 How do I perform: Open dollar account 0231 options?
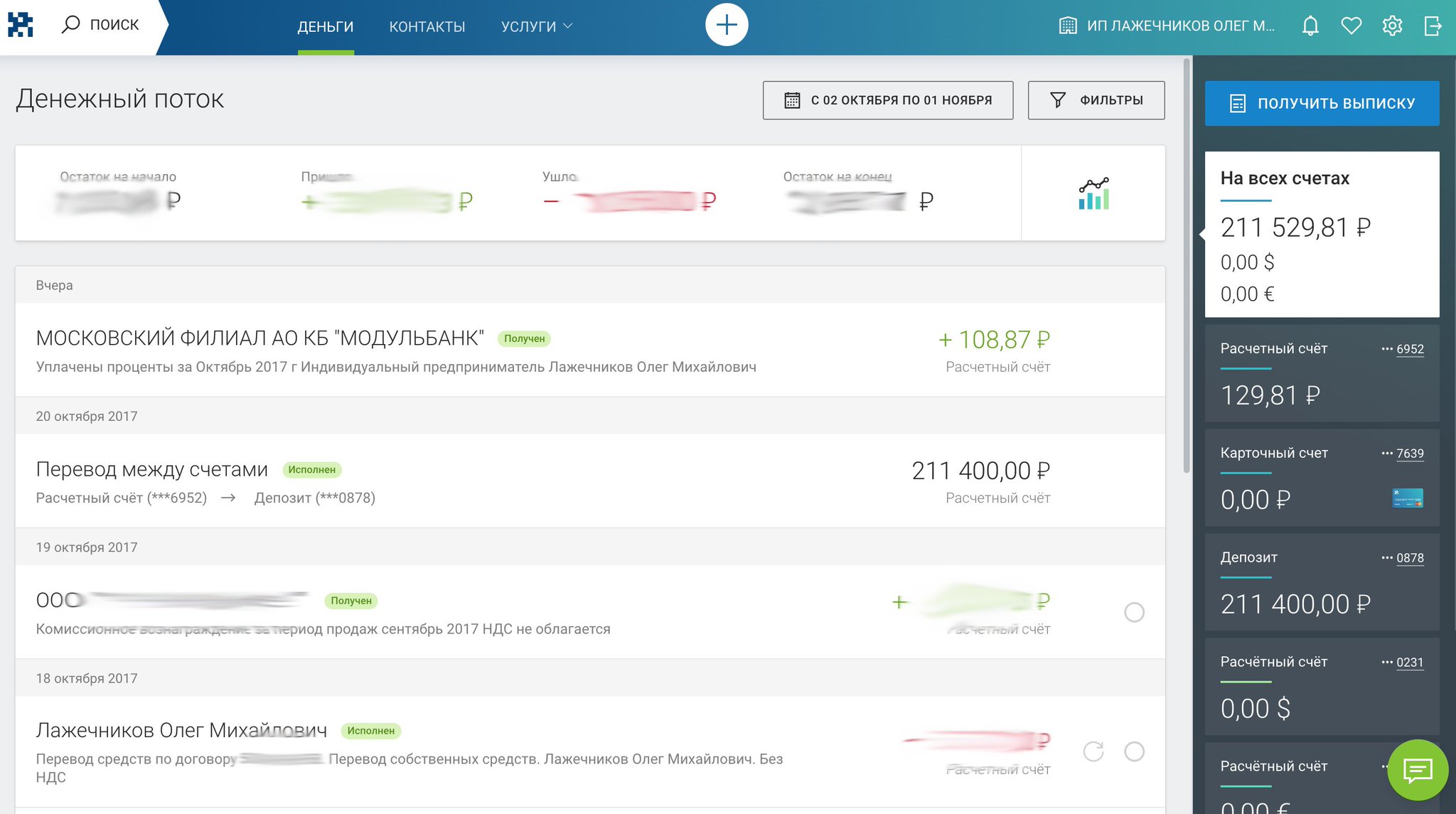1403,663
